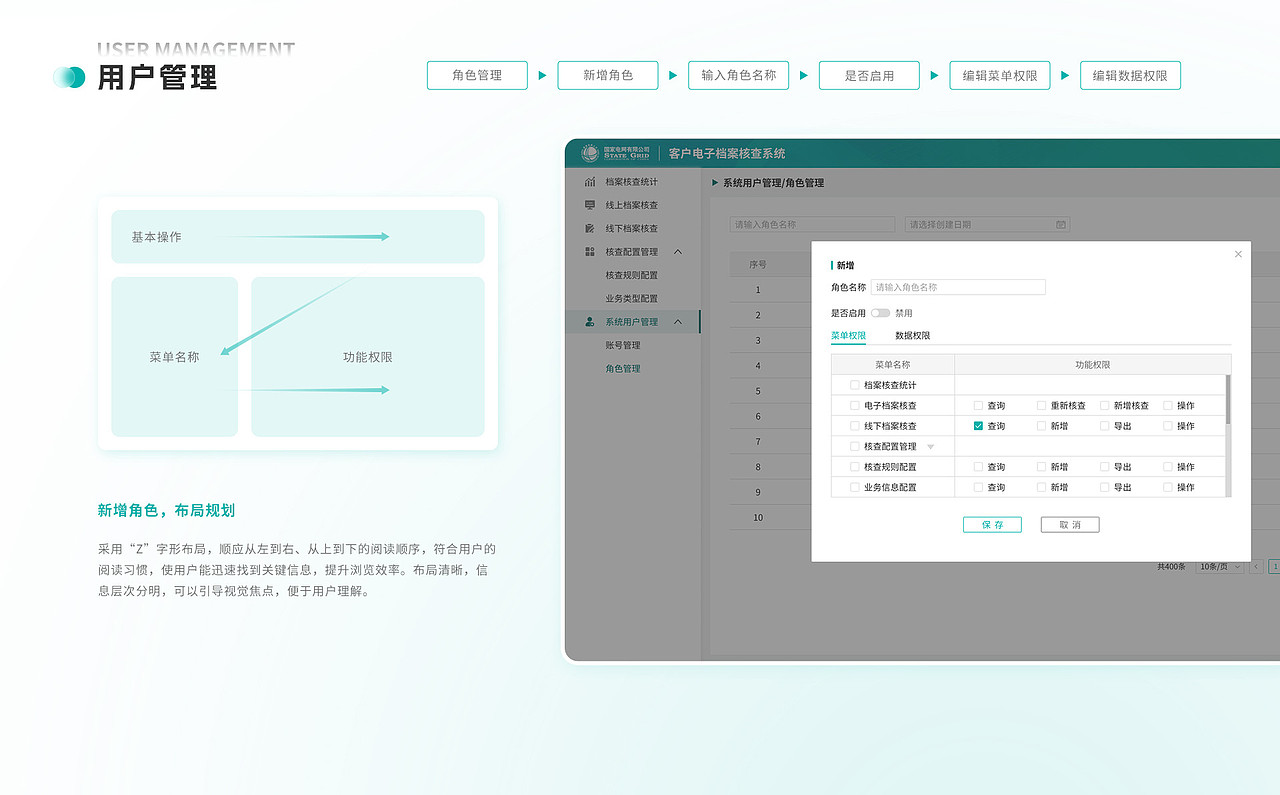1280x795 pixels.
Task: Check 导出 in the 线下档案核查 row
Action: [1104, 426]
